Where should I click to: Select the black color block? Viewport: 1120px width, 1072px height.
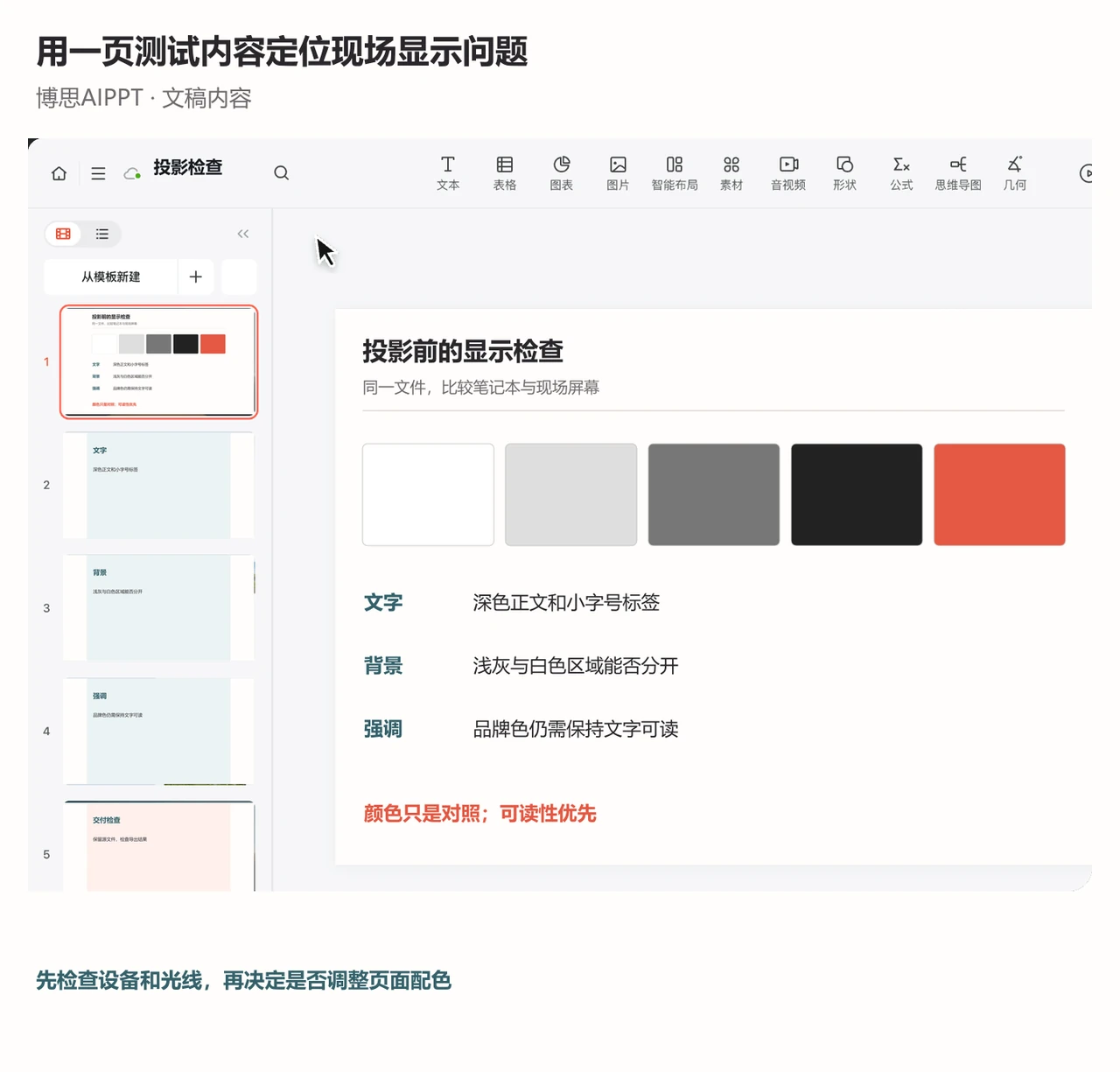point(857,494)
